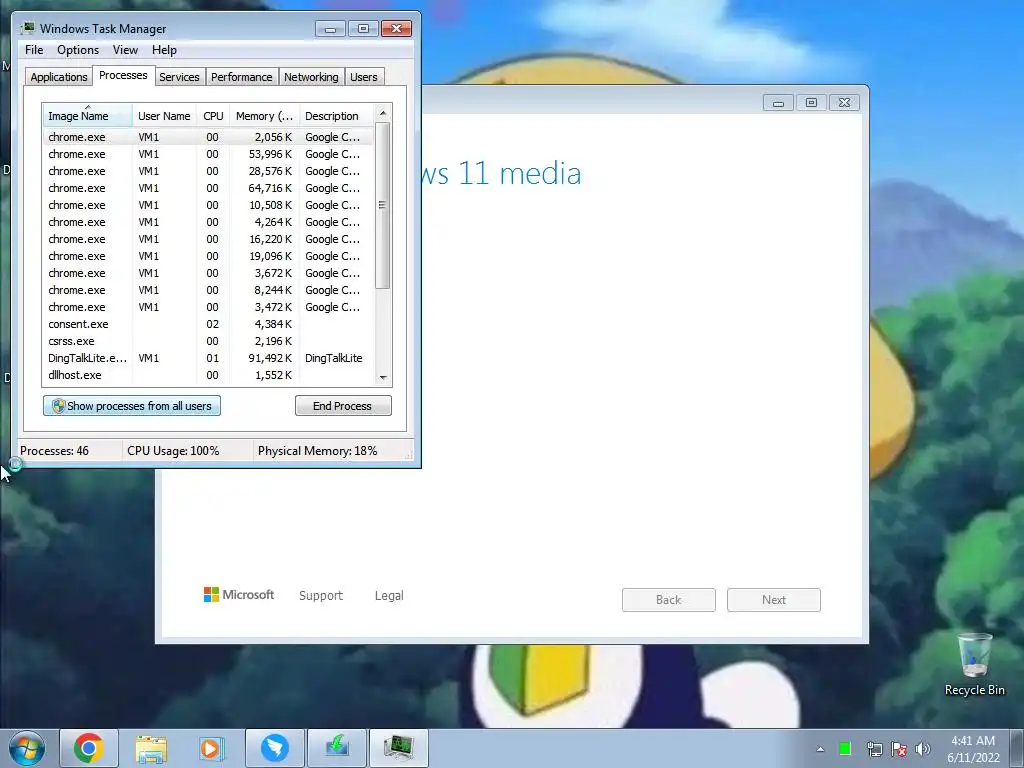Select chrome.exe using 64,716 K memory
Viewport: 1024px width, 768px height.
click(x=208, y=188)
